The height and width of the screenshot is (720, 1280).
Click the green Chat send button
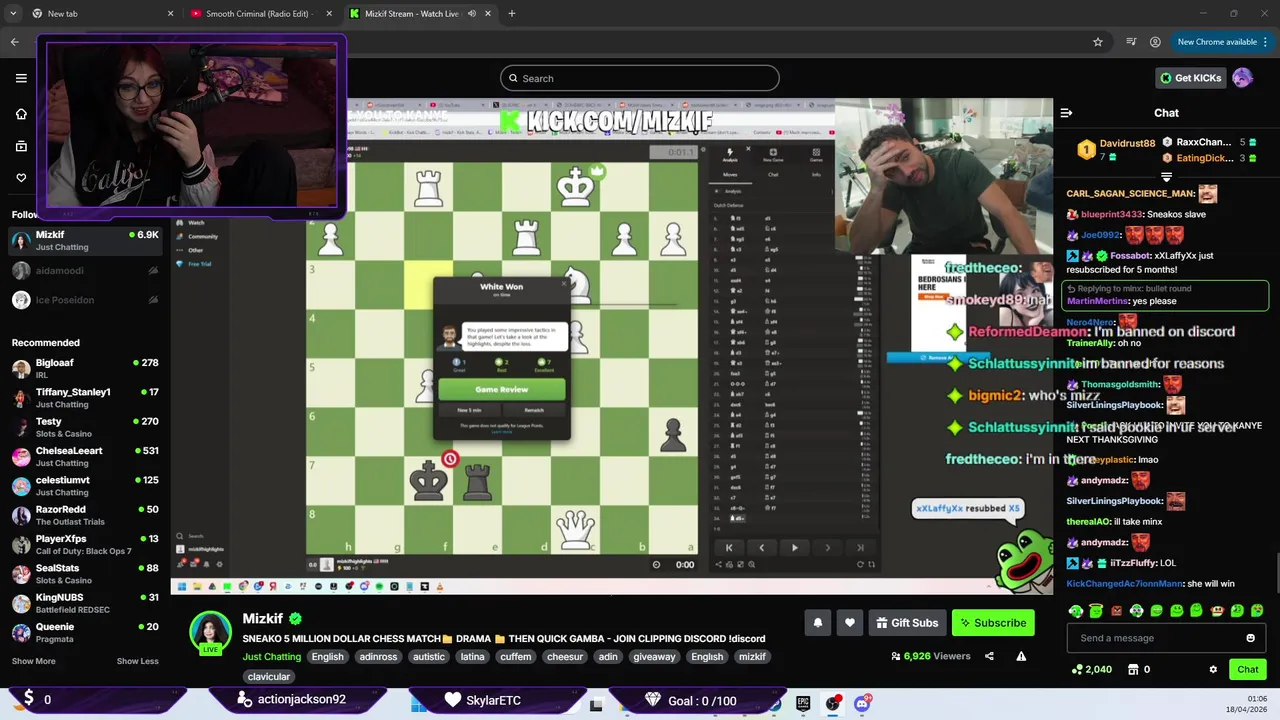(x=1248, y=669)
